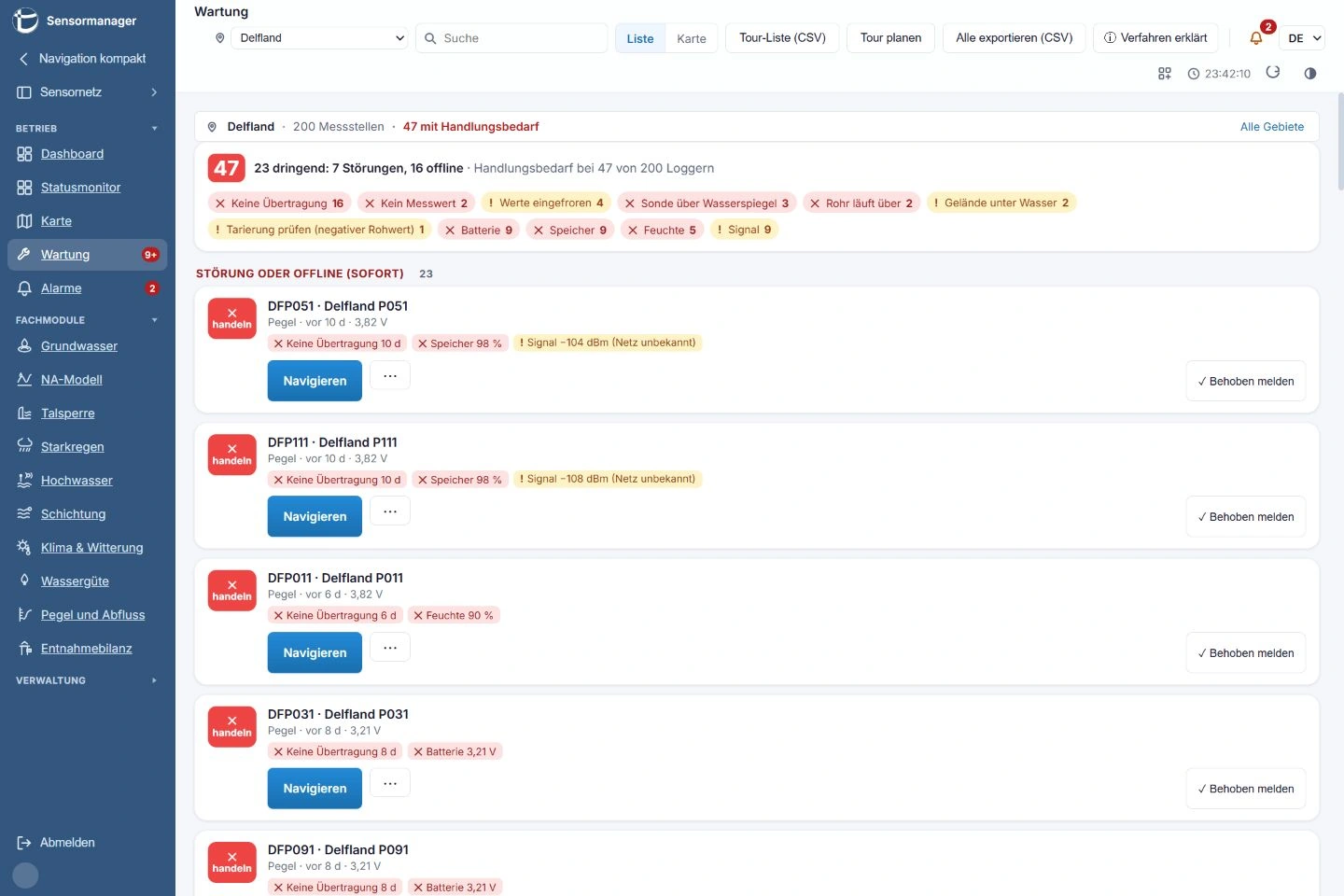Switch to the Liste view tab

[640, 38]
